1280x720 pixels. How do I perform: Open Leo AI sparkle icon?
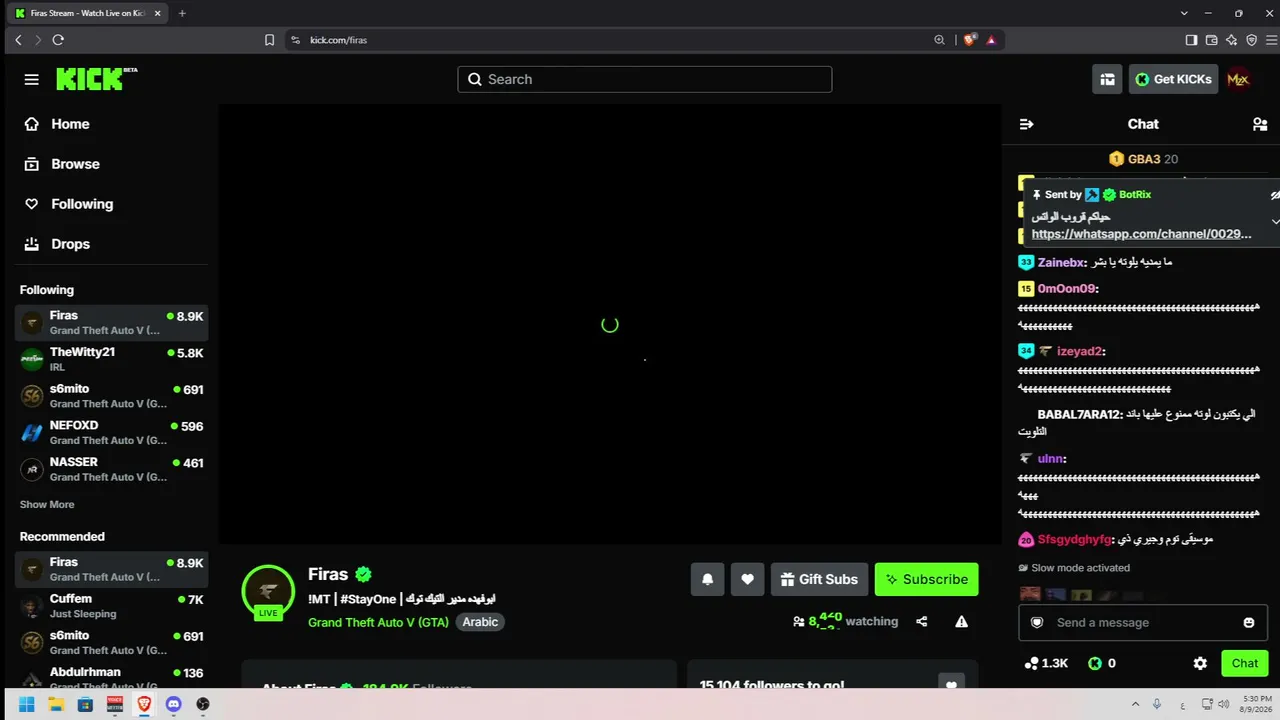(x=1231, y=40)
